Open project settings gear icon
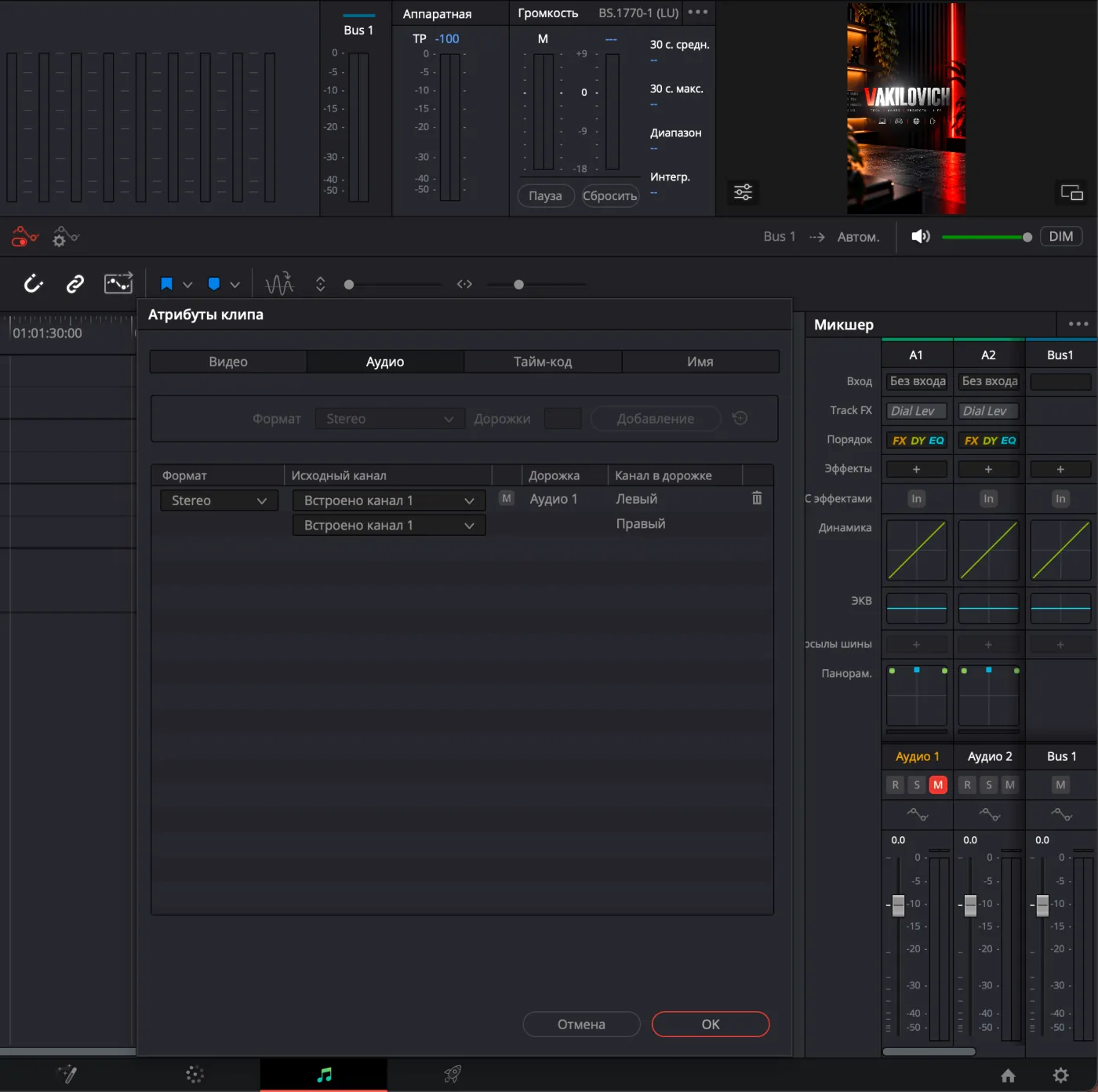Viewport: 1098px width, 1092px height. 1060,1076
